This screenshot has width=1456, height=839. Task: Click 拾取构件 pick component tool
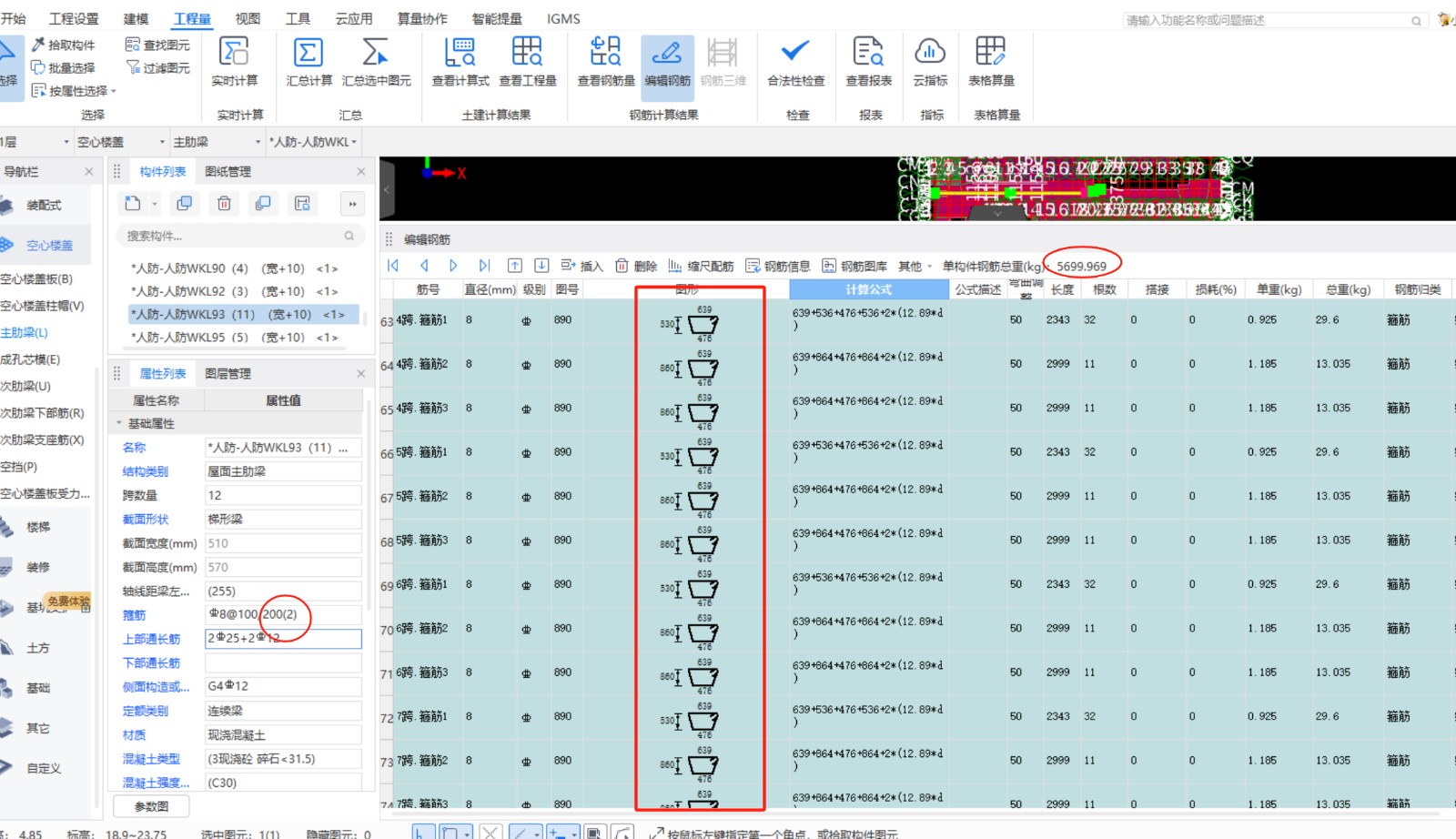63,45
